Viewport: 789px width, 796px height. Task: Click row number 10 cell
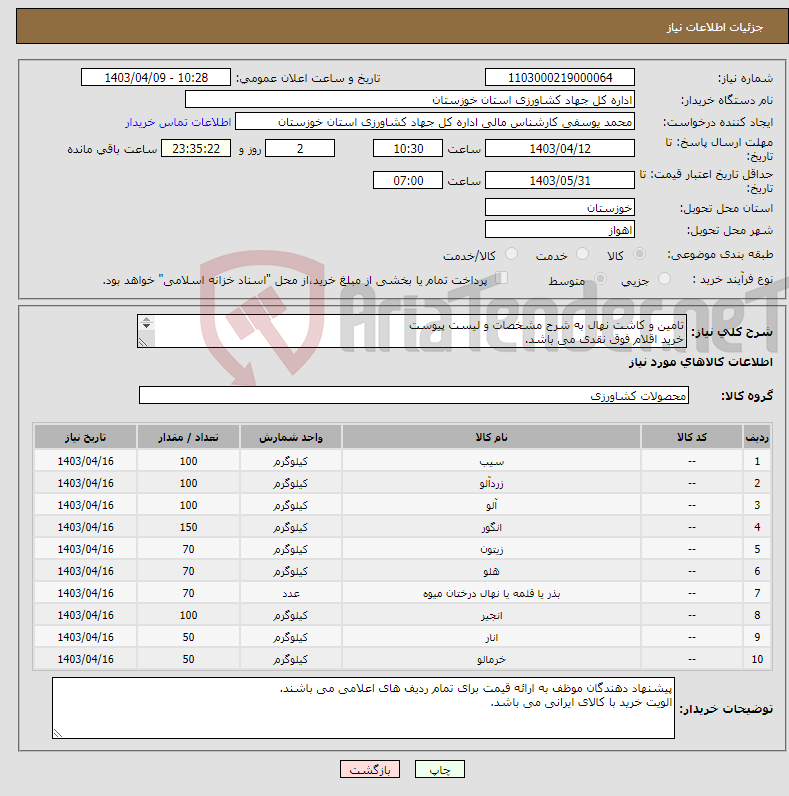[757, 659]
